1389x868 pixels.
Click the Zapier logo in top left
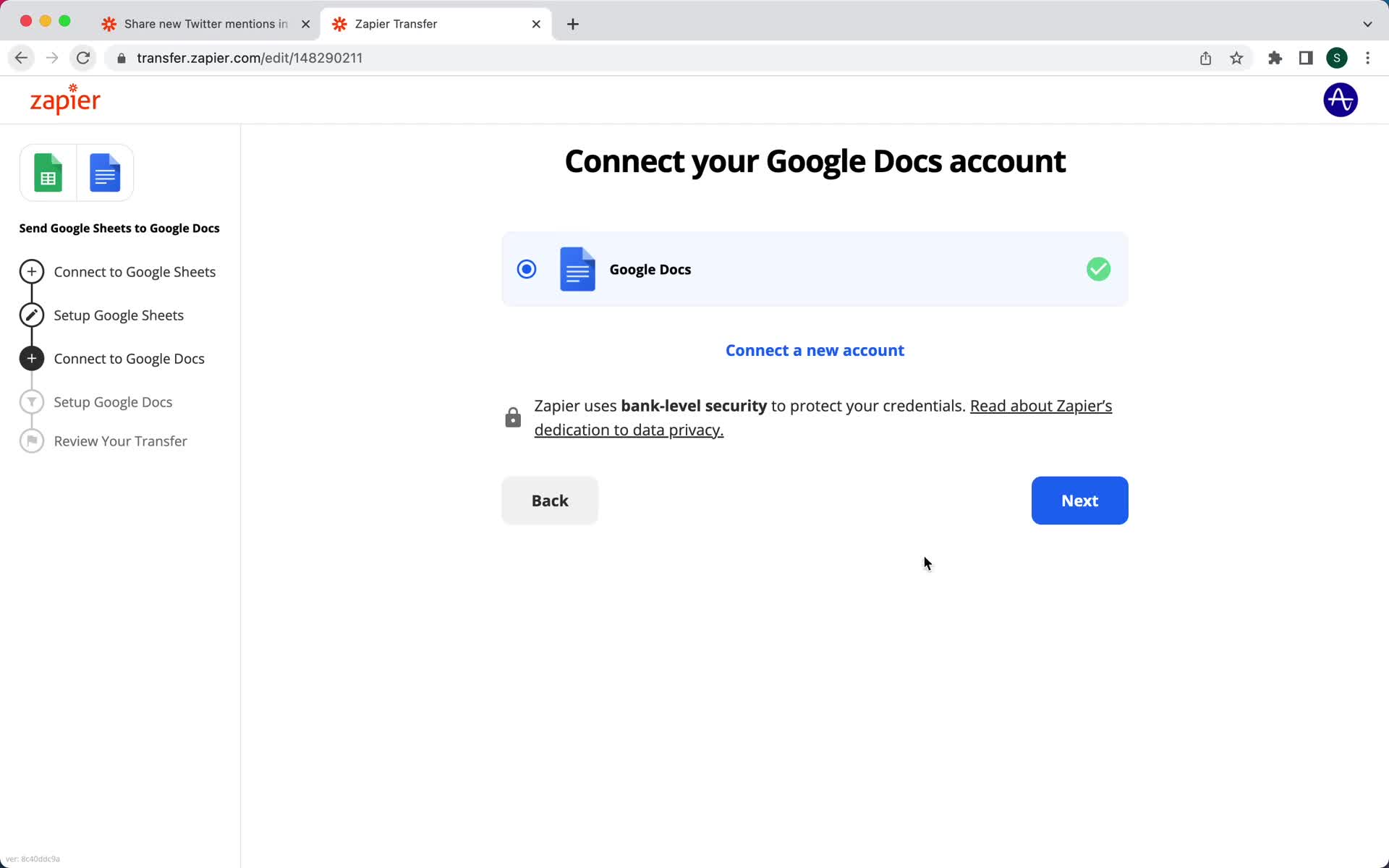point(65,100)
